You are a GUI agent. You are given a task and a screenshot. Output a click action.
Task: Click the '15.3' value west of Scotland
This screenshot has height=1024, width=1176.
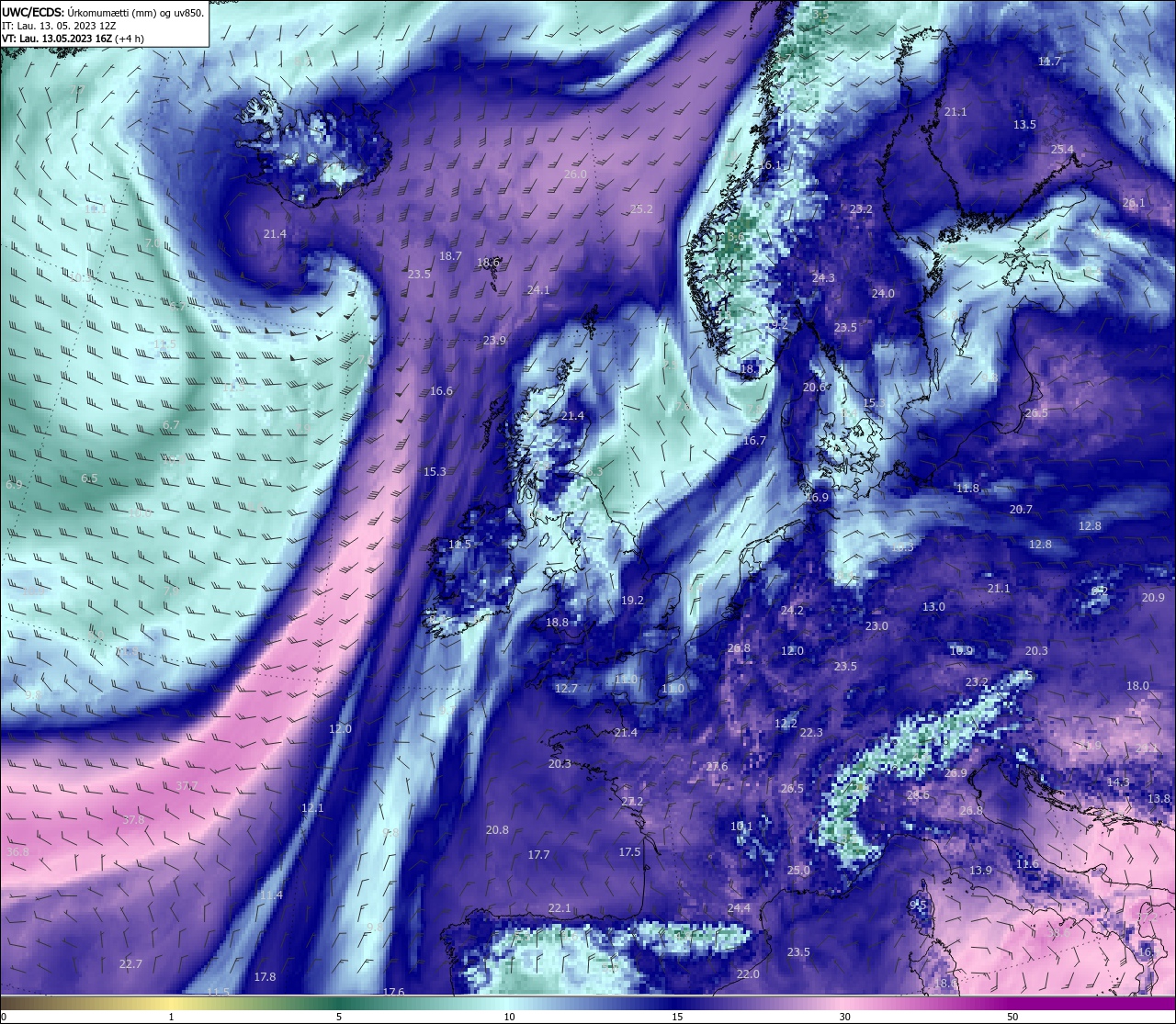[435, 472]
